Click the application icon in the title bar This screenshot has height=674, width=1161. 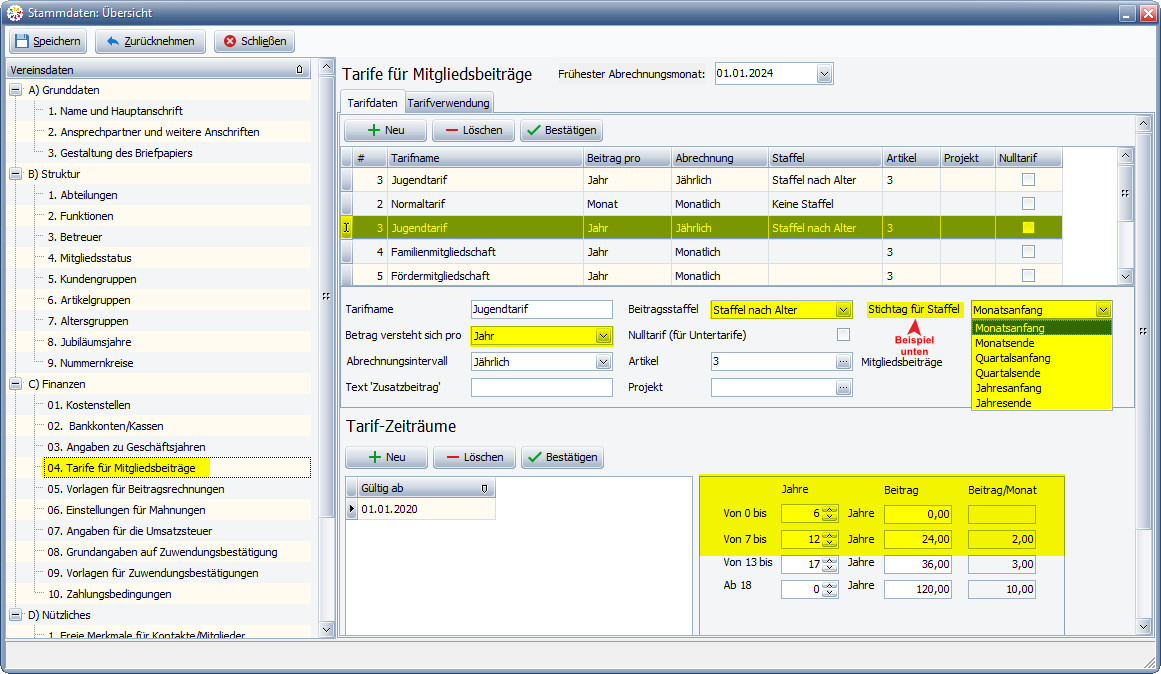[15, 13]
